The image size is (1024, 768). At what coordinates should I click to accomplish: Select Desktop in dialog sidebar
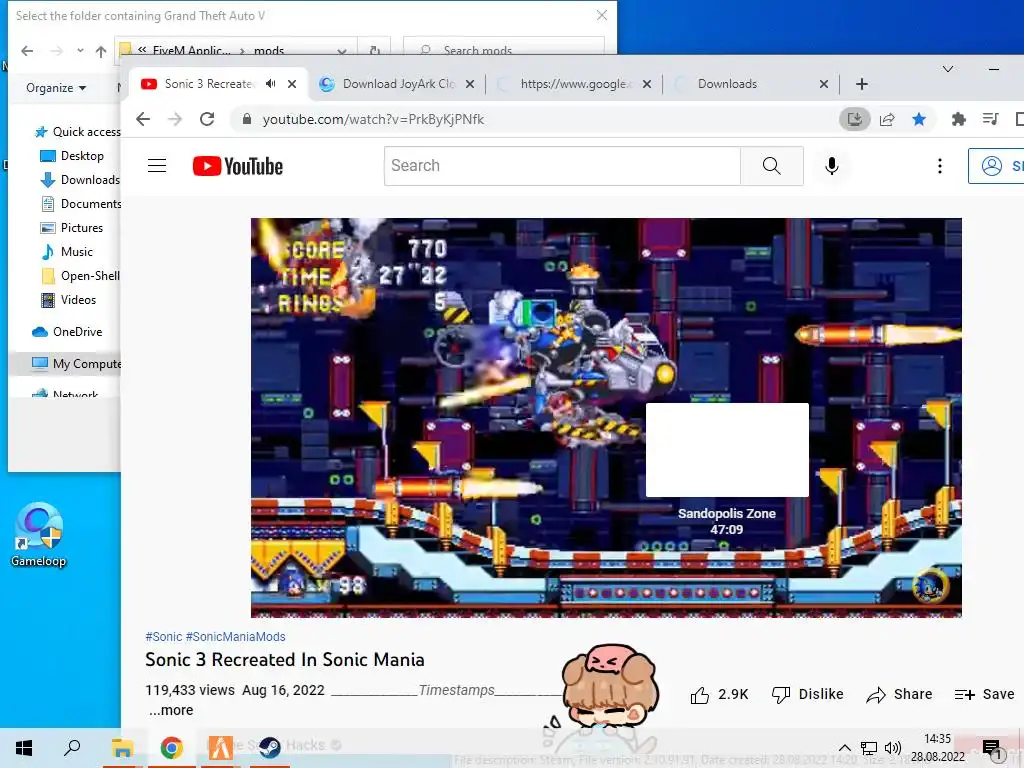(72, 156)
